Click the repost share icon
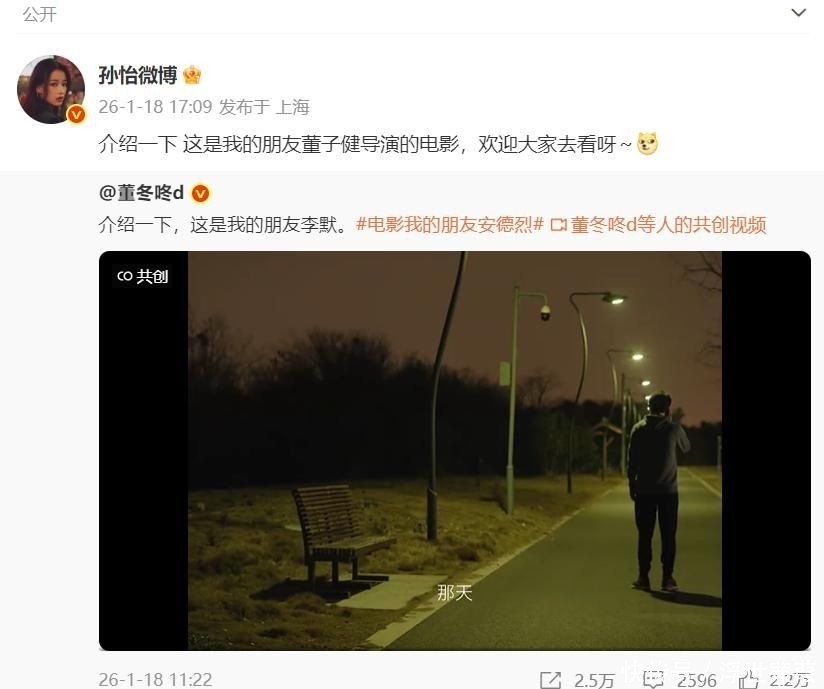Screen dimensions: 824x689 point(550,680)
